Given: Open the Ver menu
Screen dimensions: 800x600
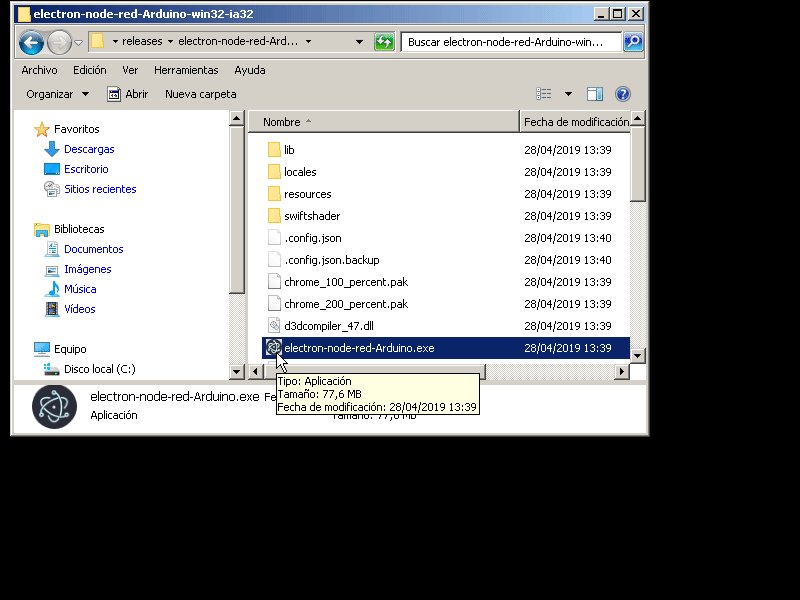Looking at the screenshot, I should coord(130,70).
